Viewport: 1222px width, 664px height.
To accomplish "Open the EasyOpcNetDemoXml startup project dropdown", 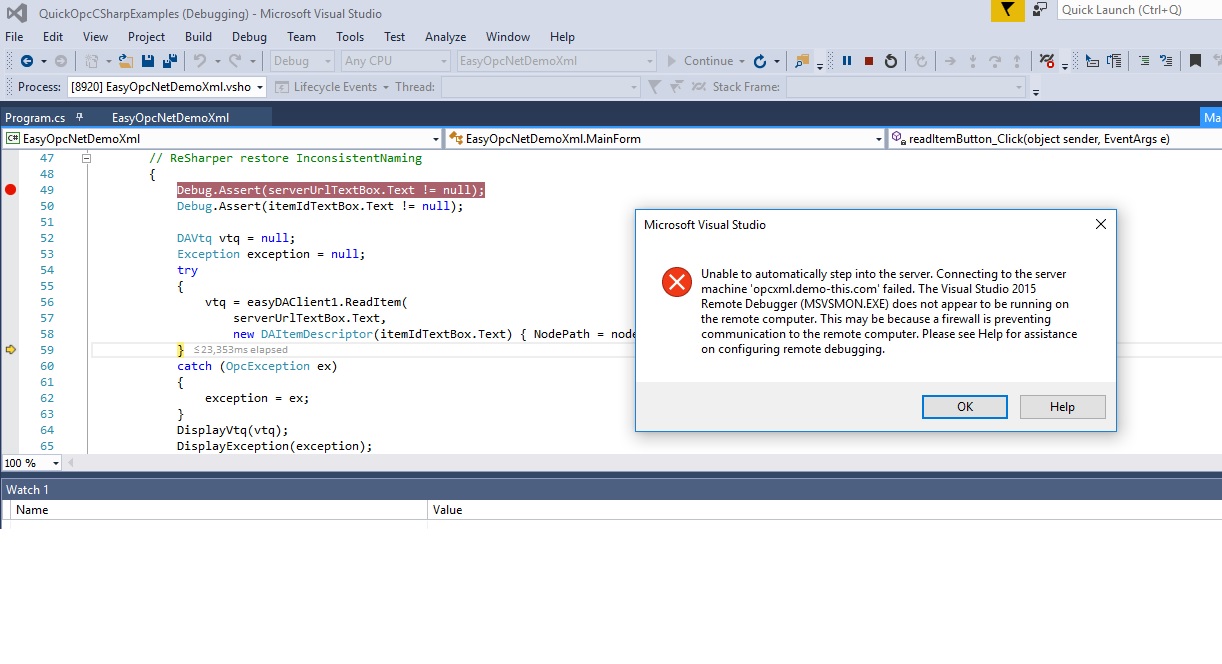I will [556, 61].
